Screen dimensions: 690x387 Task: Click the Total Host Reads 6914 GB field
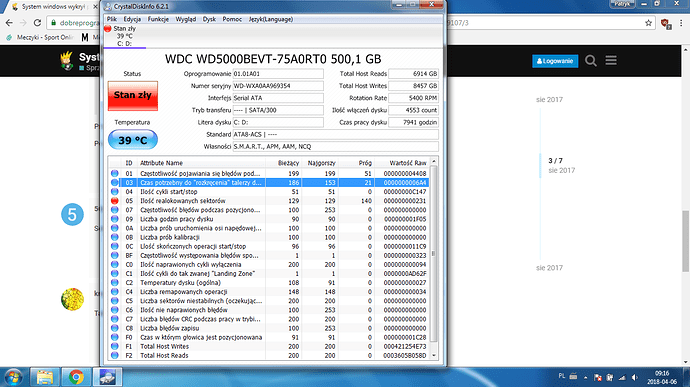click(x=413, y=74)
